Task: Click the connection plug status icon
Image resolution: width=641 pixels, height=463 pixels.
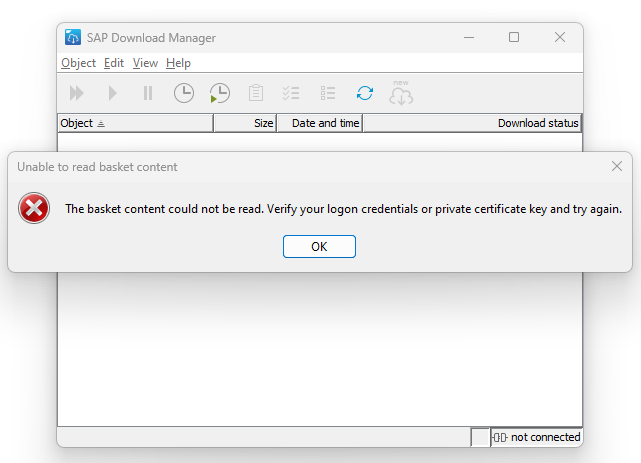Action: (x=500, y=437)
